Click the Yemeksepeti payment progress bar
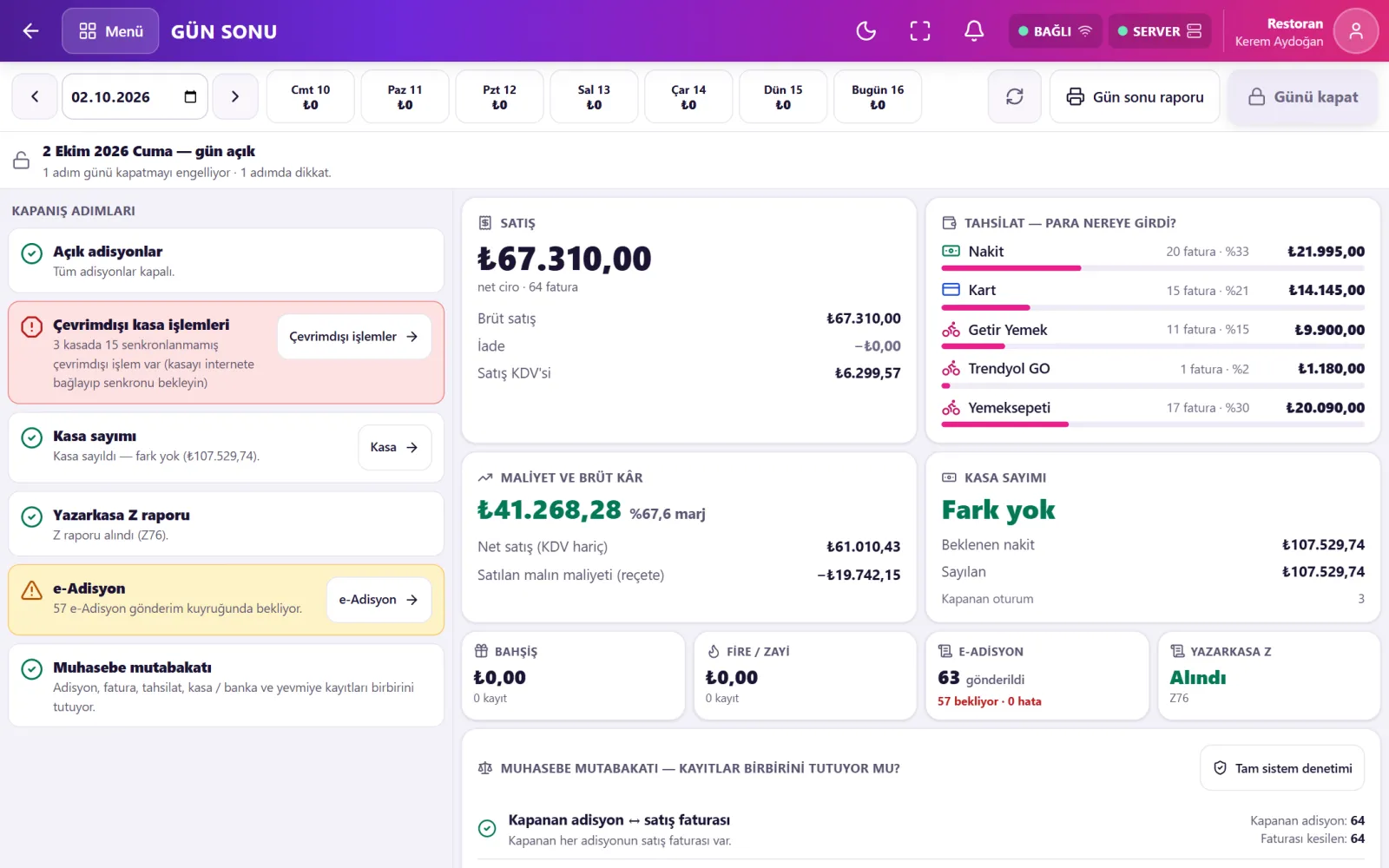The image size is (1389, 868). 1153,424
